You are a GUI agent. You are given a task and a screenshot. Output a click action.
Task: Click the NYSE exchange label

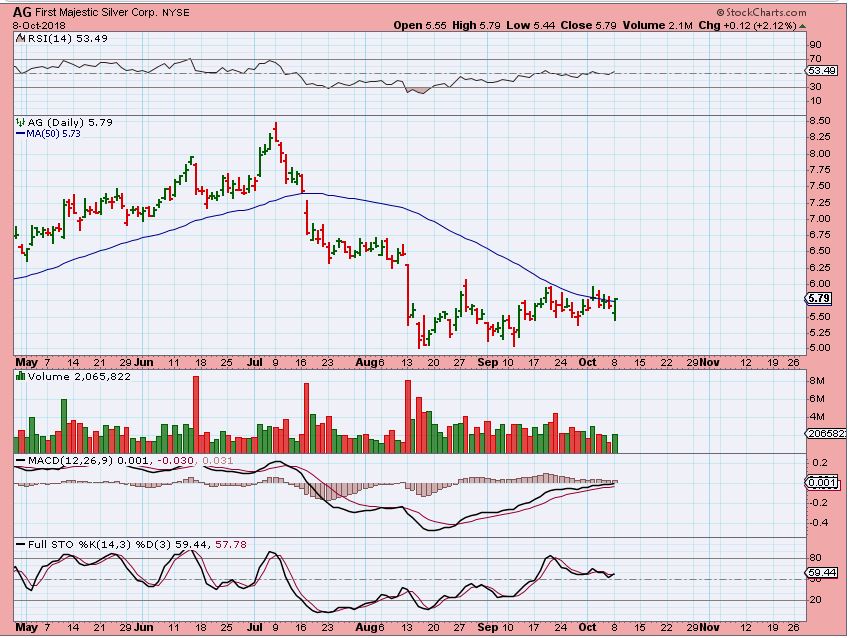(x=176, y=12)
